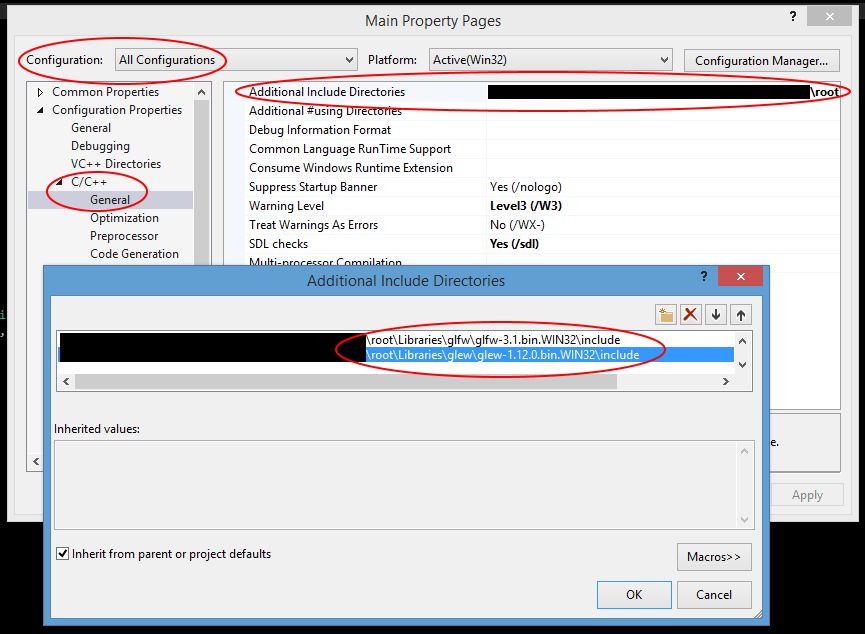Click the Level3 (/W3) value
The width and height of the screenshot is (865, 634).
526,206
